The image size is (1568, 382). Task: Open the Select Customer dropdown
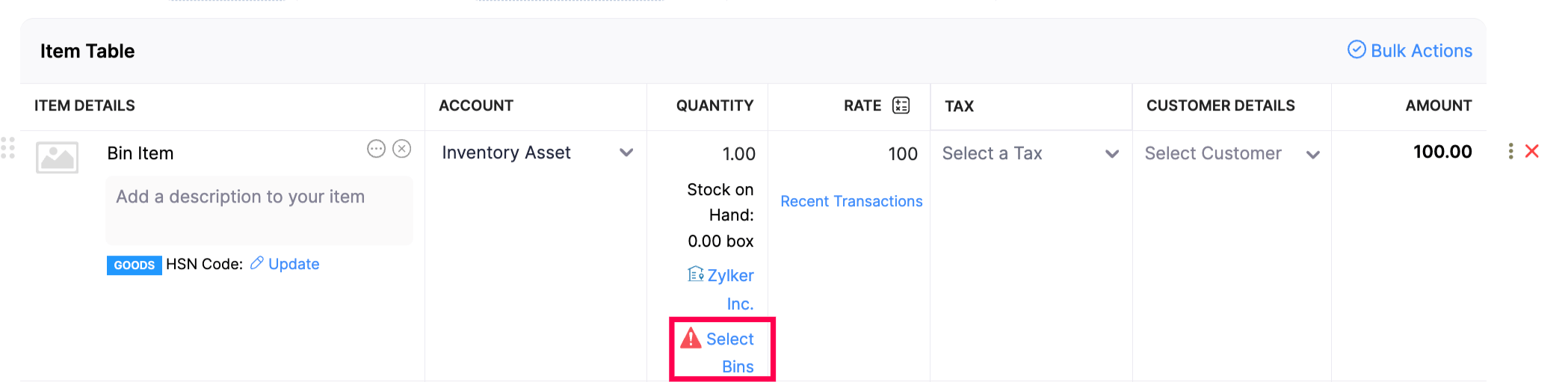(1312, 154)
